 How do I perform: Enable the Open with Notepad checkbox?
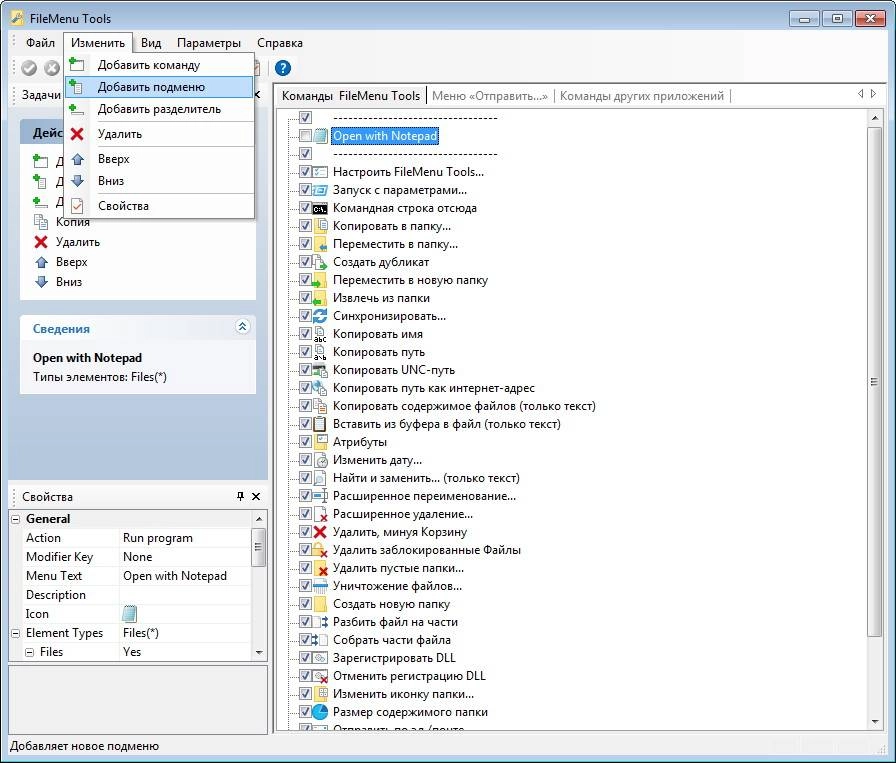305,136
